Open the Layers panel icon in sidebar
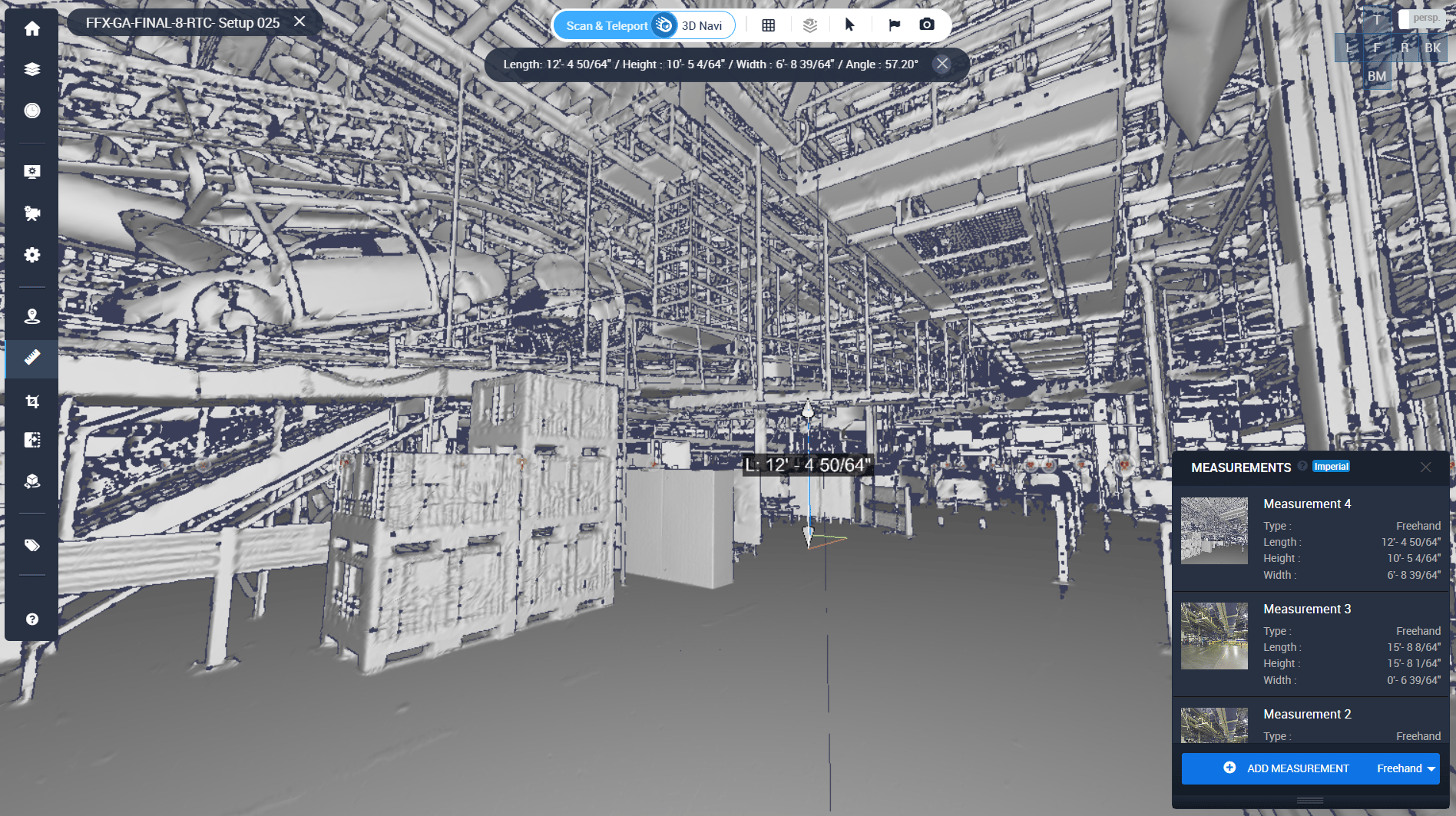This screenshot has width=1456, height=816. [x=31, y=69]
